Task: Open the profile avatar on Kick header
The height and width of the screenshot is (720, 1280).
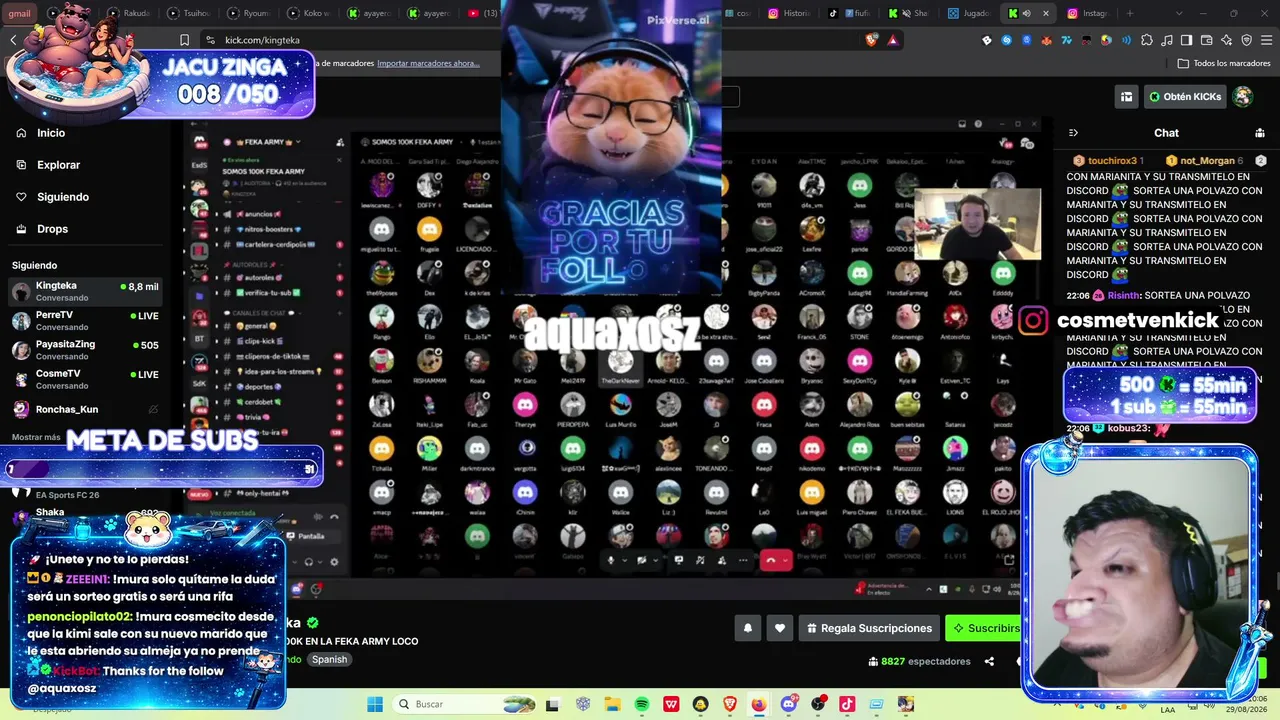Action: tap(1243, 97)
